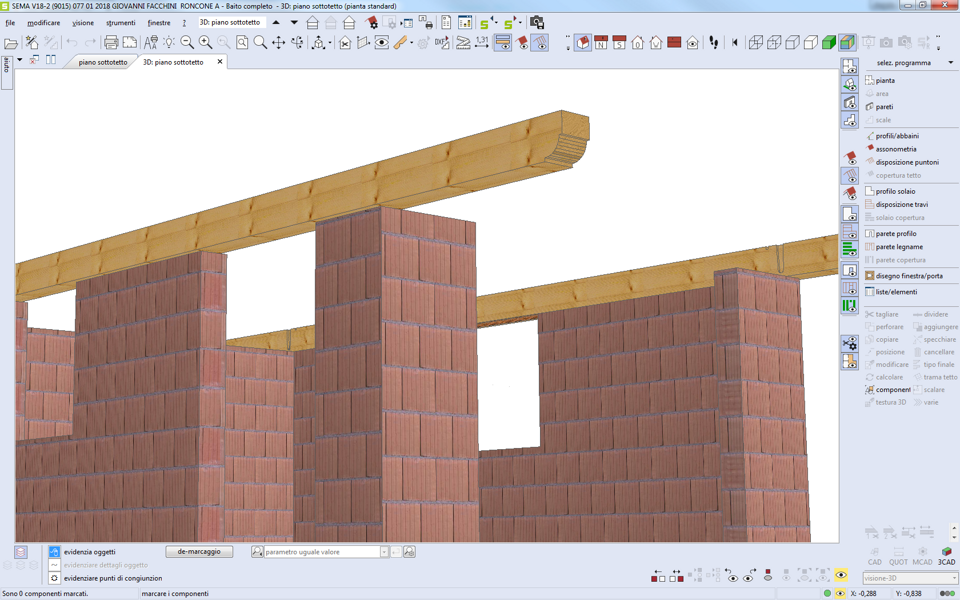Image resolution: width=960 pixels, height=600 pixels.
Task: Open the 'parametro uguale valore' combo box
Action: 383,552
